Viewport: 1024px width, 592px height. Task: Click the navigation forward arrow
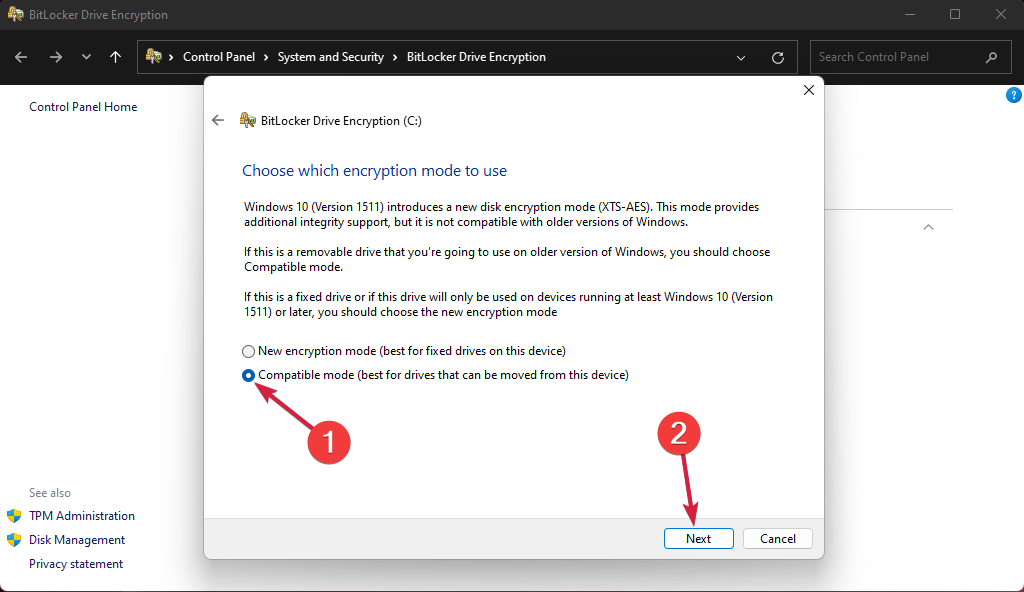coord(54,57)
